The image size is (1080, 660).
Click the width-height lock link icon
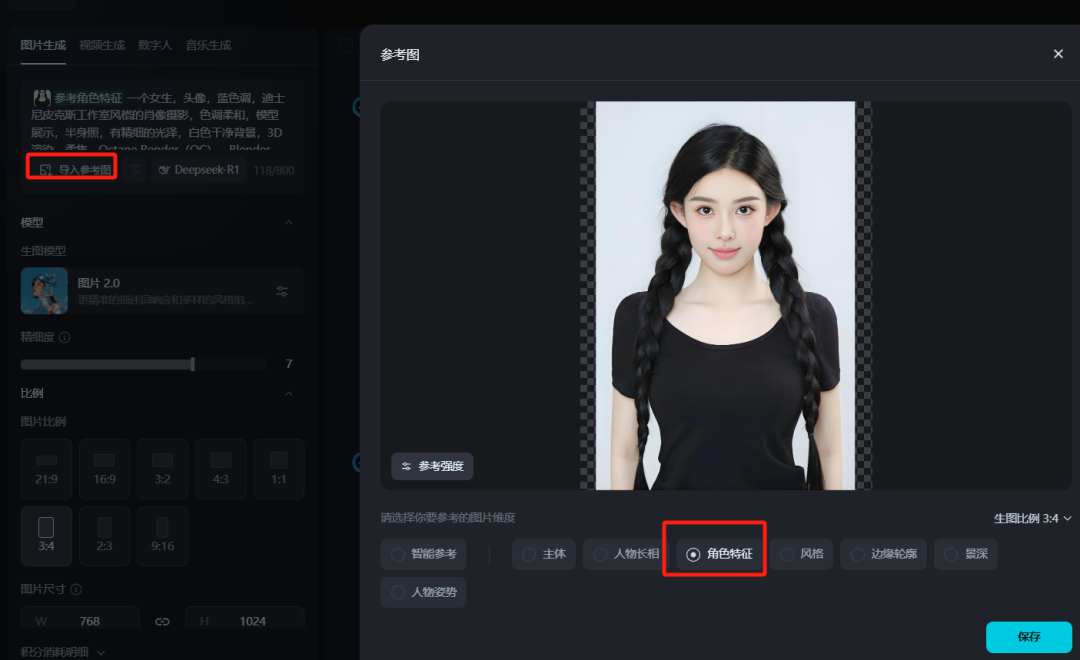[163, 621]
